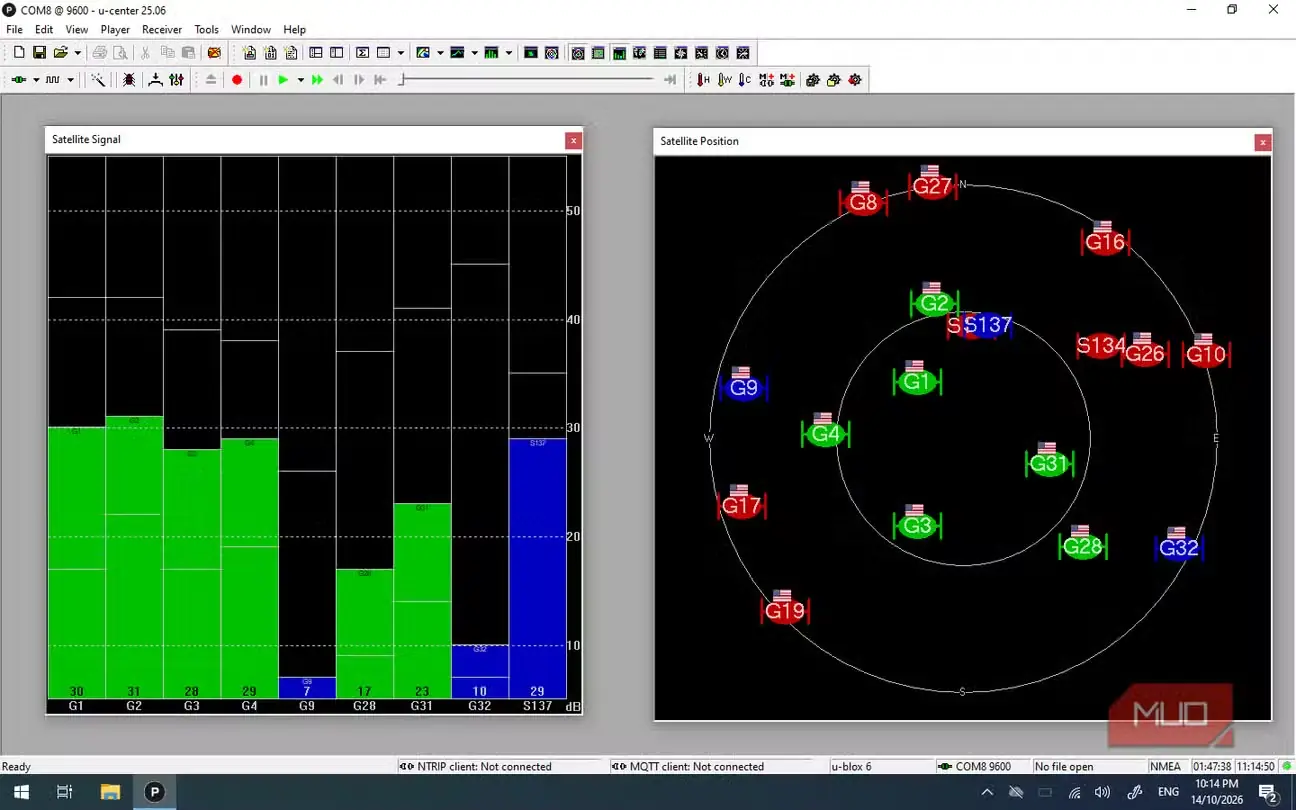Expand the port connection dropdown arrow

pyautogui.click(x=36, y=80)
